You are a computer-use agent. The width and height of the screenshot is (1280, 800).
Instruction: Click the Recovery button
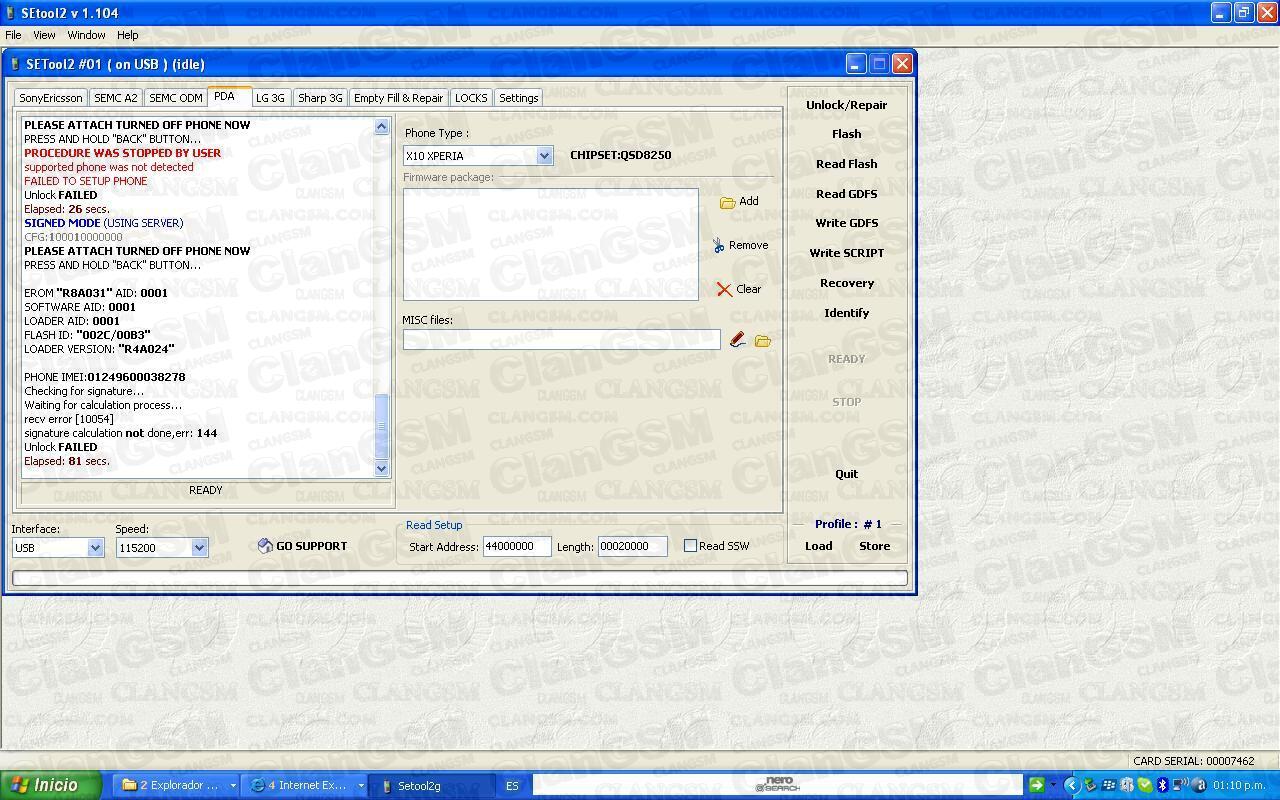[x=847, y=283]
